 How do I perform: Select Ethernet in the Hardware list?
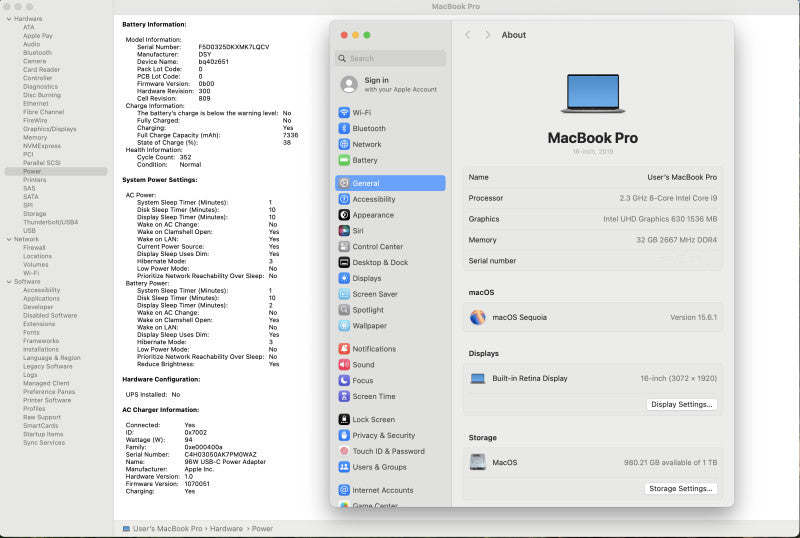pyautogui.click(x=36, y=104)
